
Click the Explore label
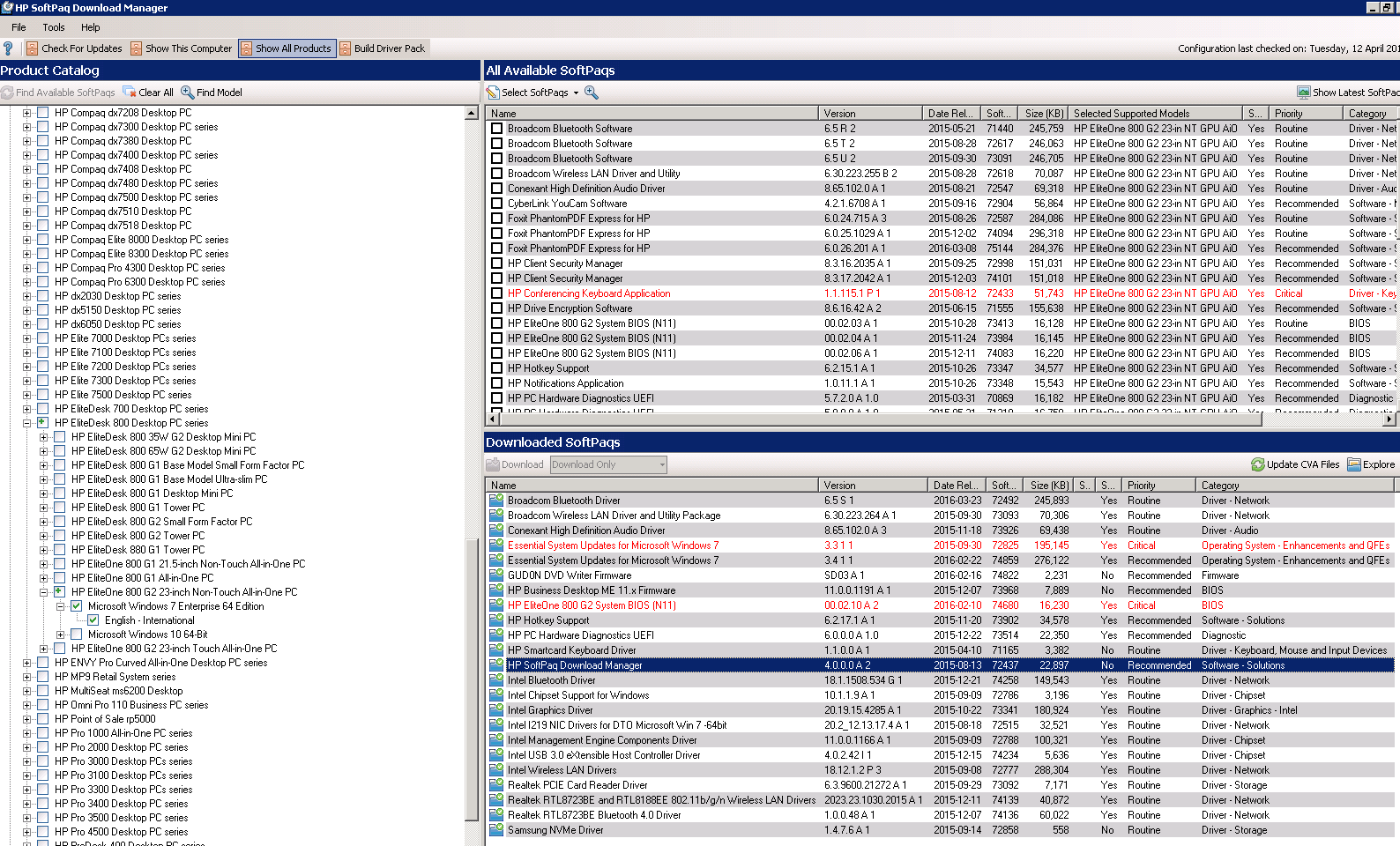(x=1379, y=464)
